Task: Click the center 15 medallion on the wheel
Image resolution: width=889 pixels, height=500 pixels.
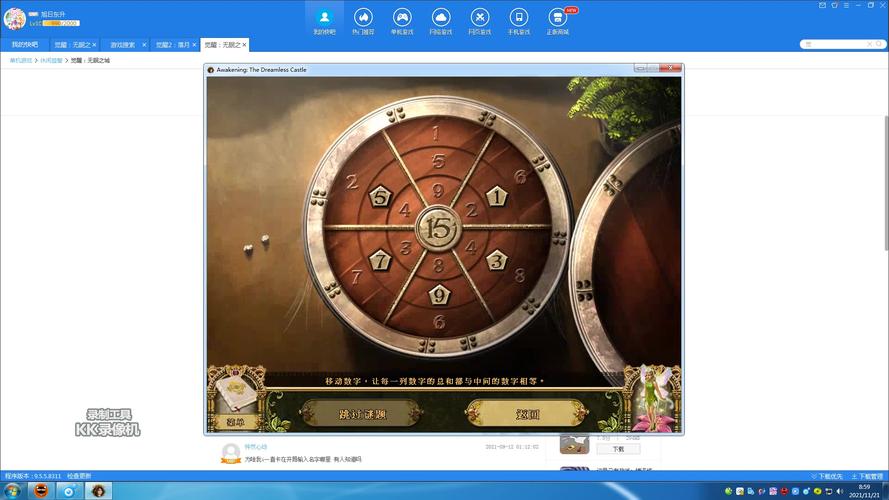Action: (438, 228)
